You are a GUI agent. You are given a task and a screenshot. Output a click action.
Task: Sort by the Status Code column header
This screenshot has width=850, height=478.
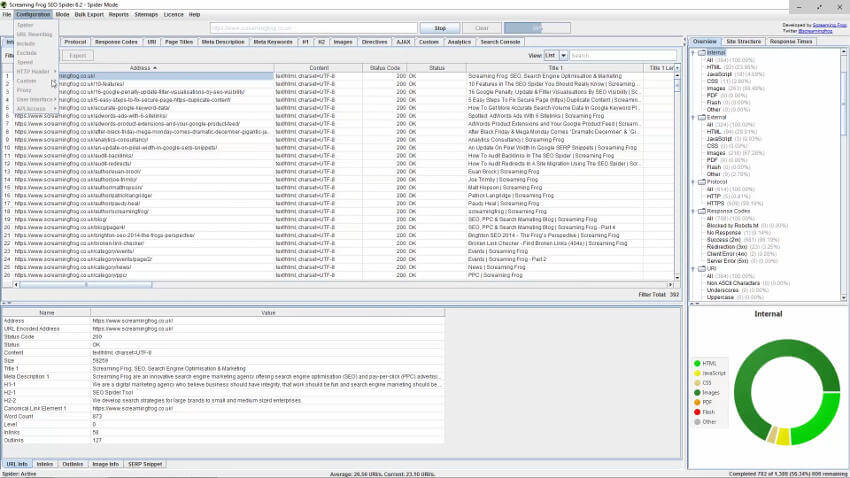pyautogui.click(x=384, y=68)
